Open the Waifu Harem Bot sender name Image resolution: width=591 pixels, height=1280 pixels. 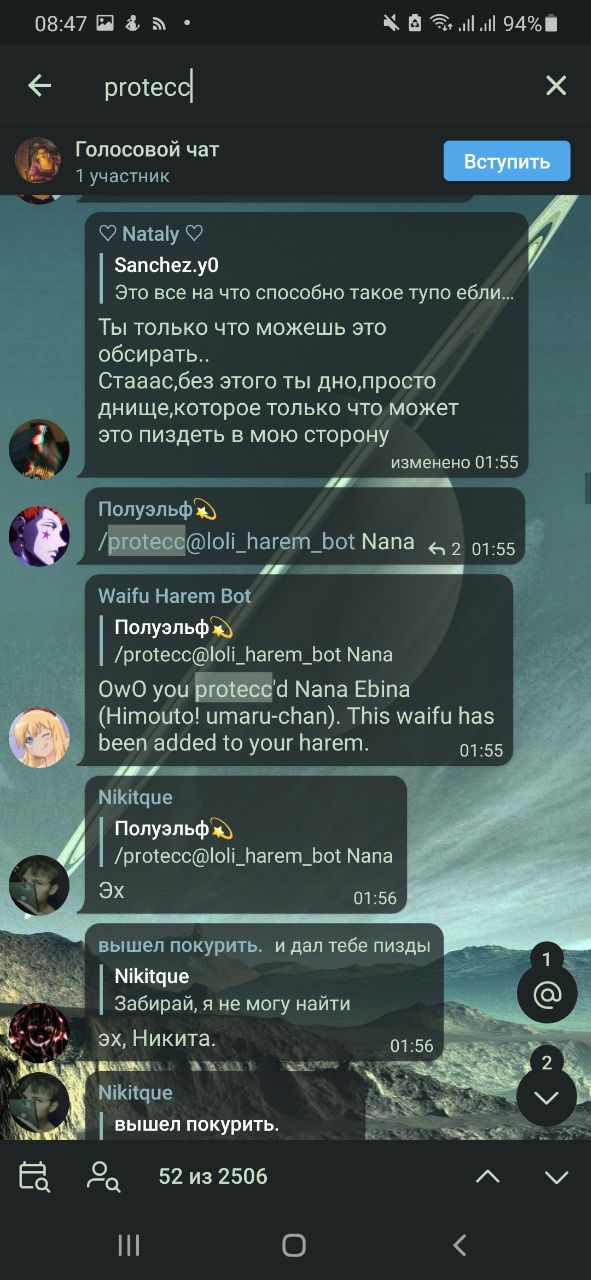coord(174,596)
